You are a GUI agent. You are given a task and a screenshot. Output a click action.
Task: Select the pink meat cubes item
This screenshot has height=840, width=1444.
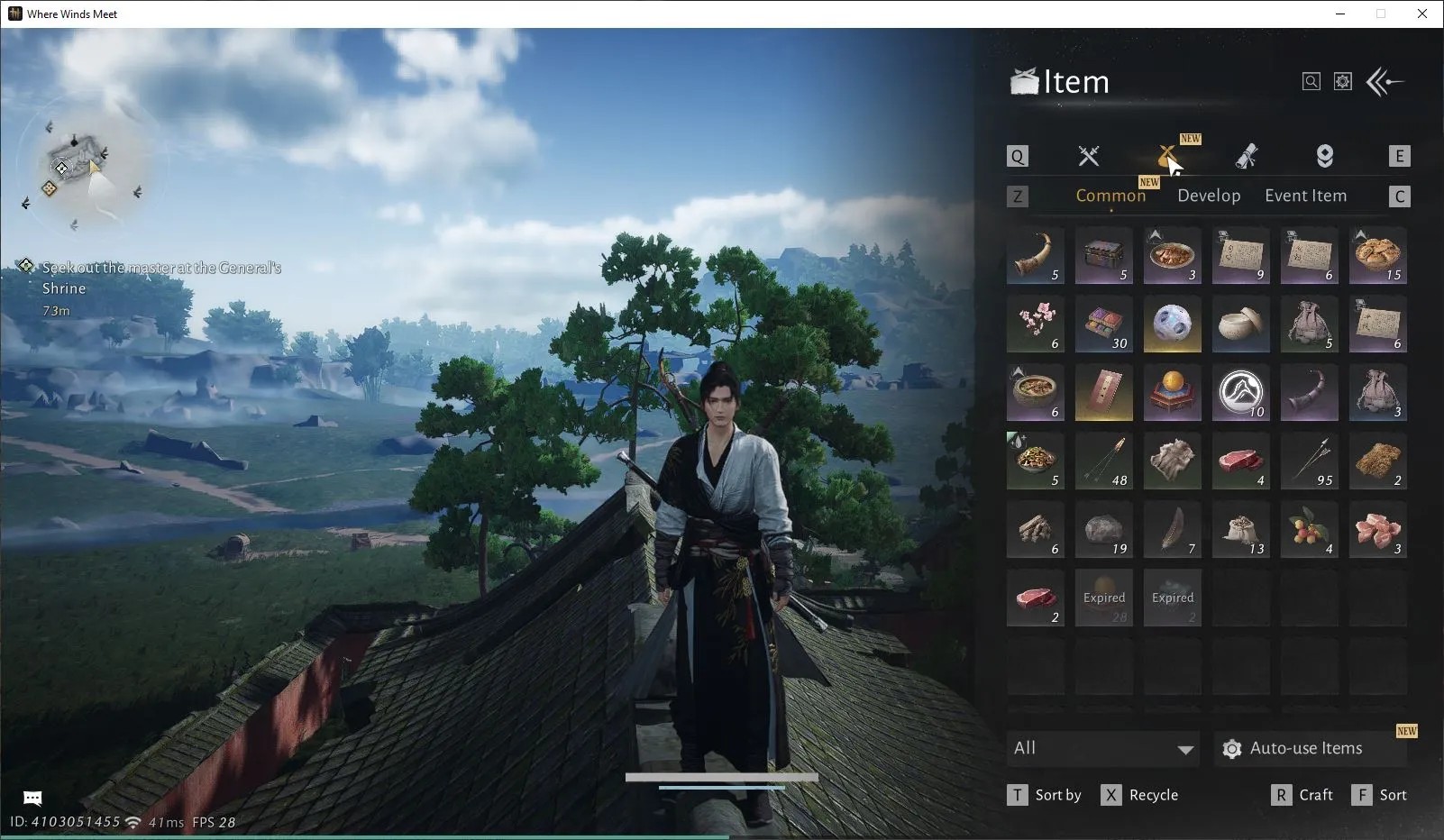(x=1378, y=529)
